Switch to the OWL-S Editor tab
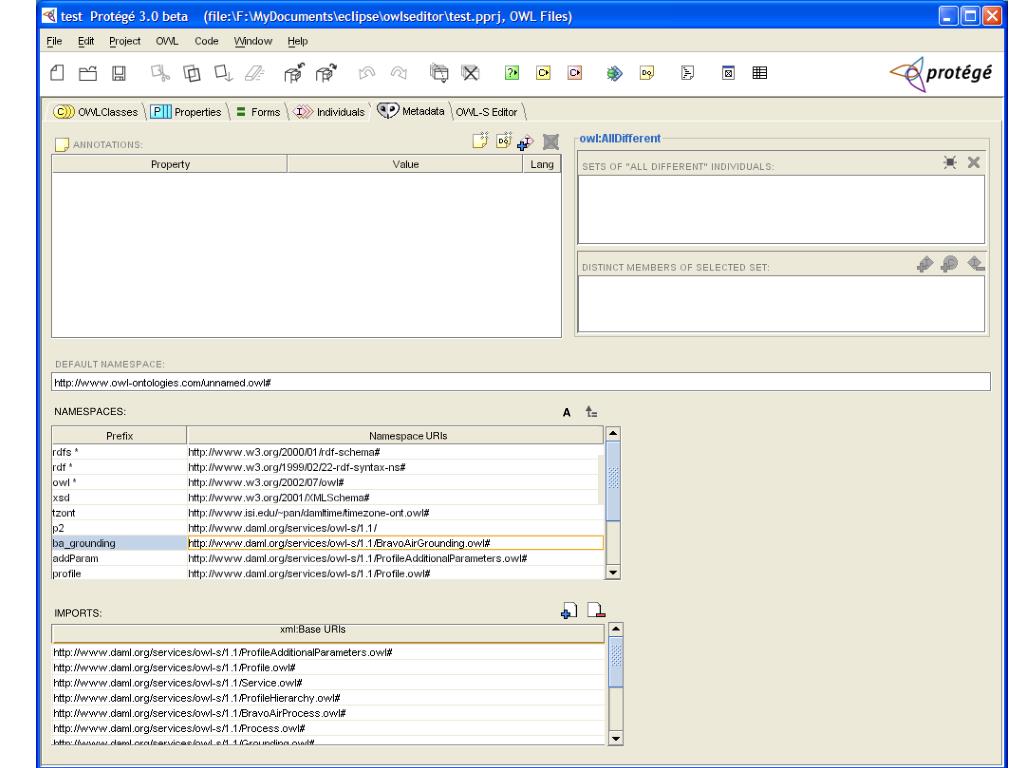Screen dimensions: 1024x768 [487, 112]
